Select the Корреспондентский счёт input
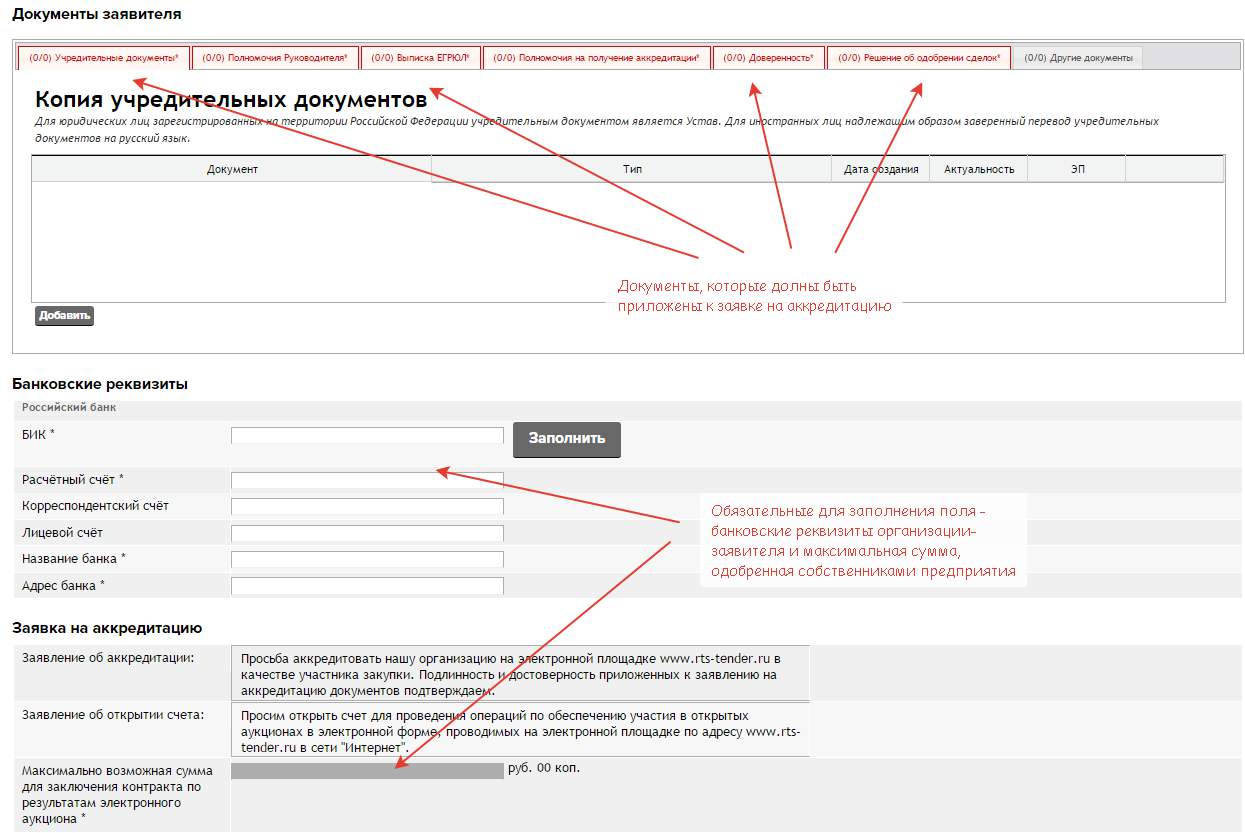Image resolution: width=1245 pixels, height=833 pixels. click(367, 506)
